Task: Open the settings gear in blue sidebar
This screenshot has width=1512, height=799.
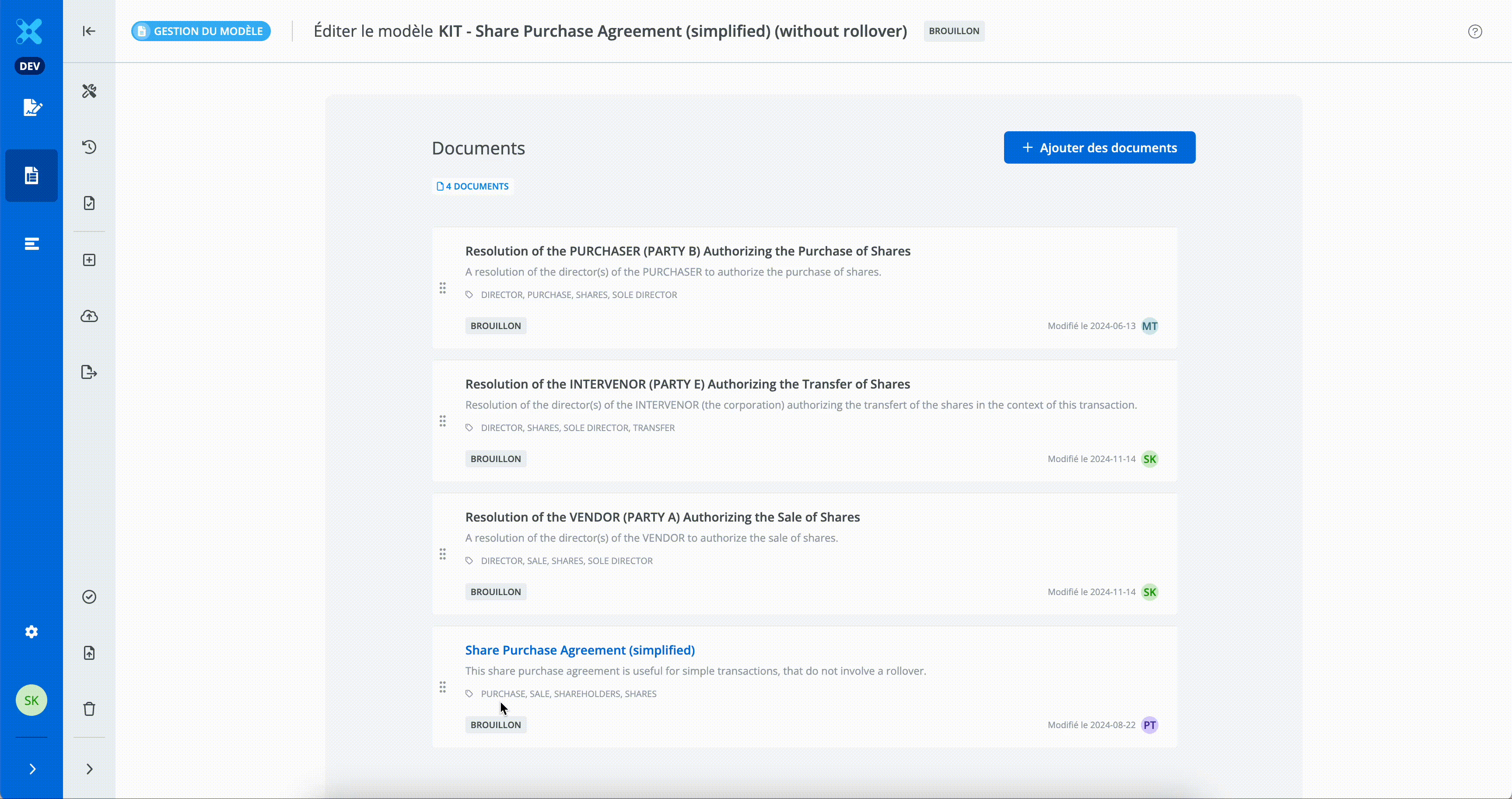Action: point(31,632)
